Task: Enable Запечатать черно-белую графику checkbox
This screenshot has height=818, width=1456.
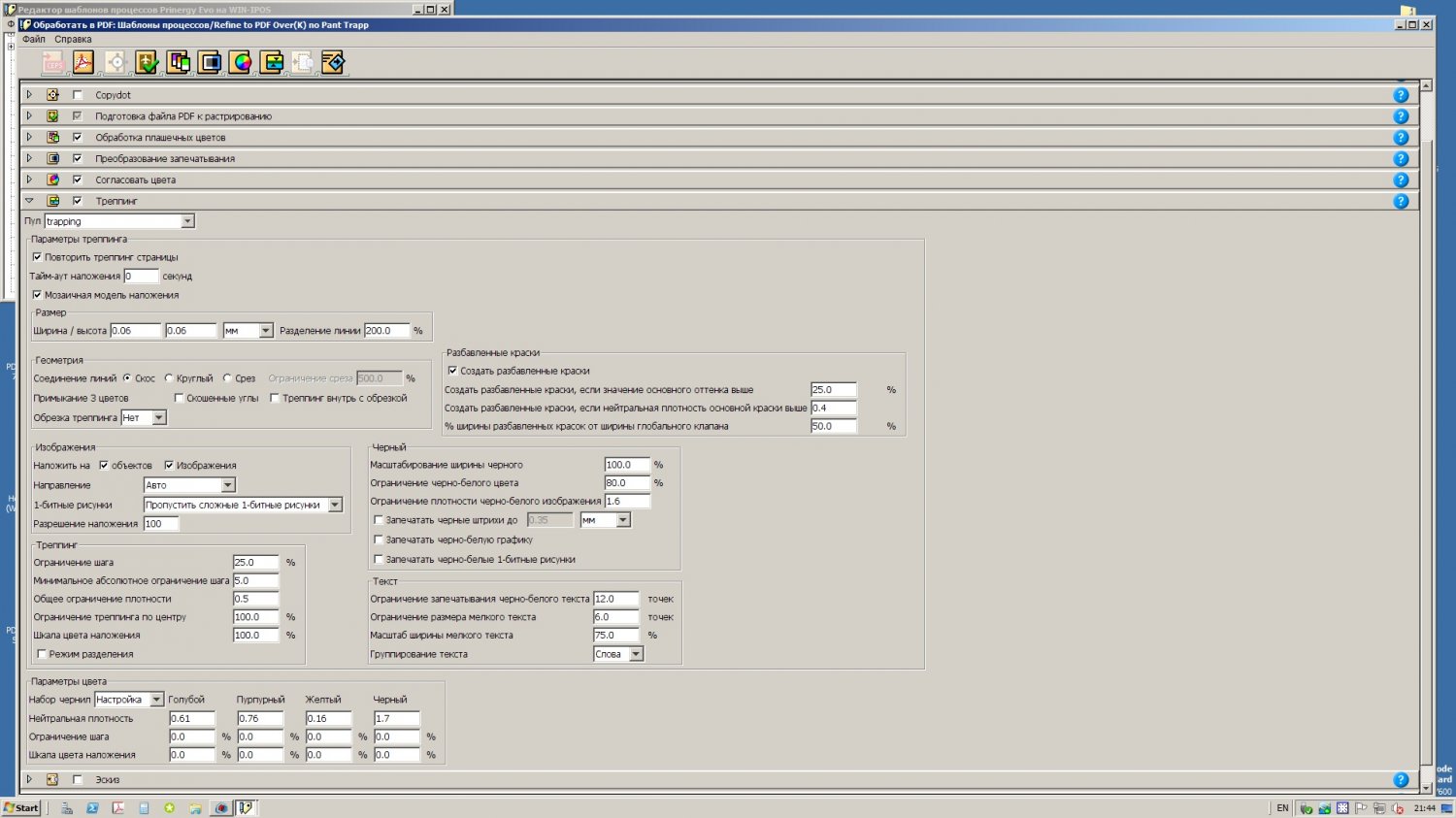Action: (x=379, y=540)
